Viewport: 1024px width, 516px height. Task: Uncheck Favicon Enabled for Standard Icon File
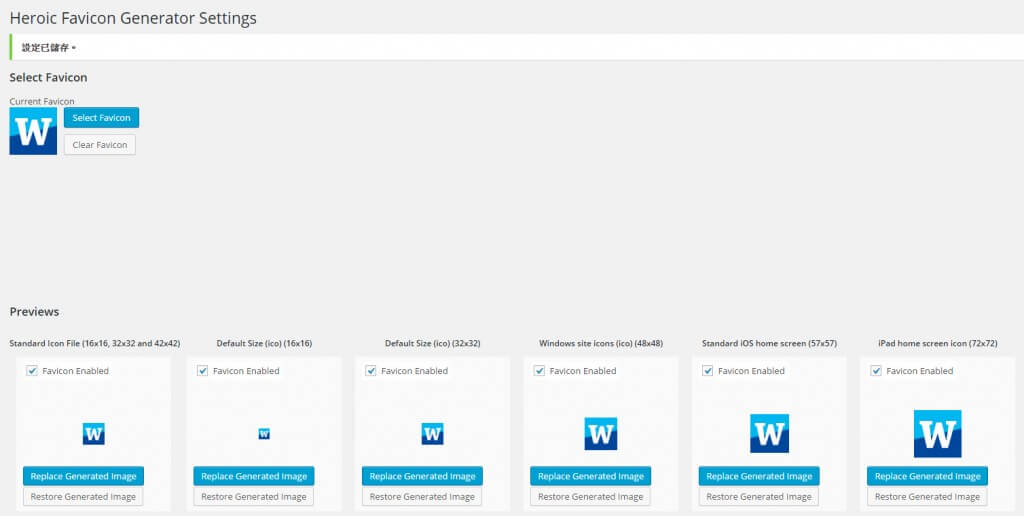33,371
